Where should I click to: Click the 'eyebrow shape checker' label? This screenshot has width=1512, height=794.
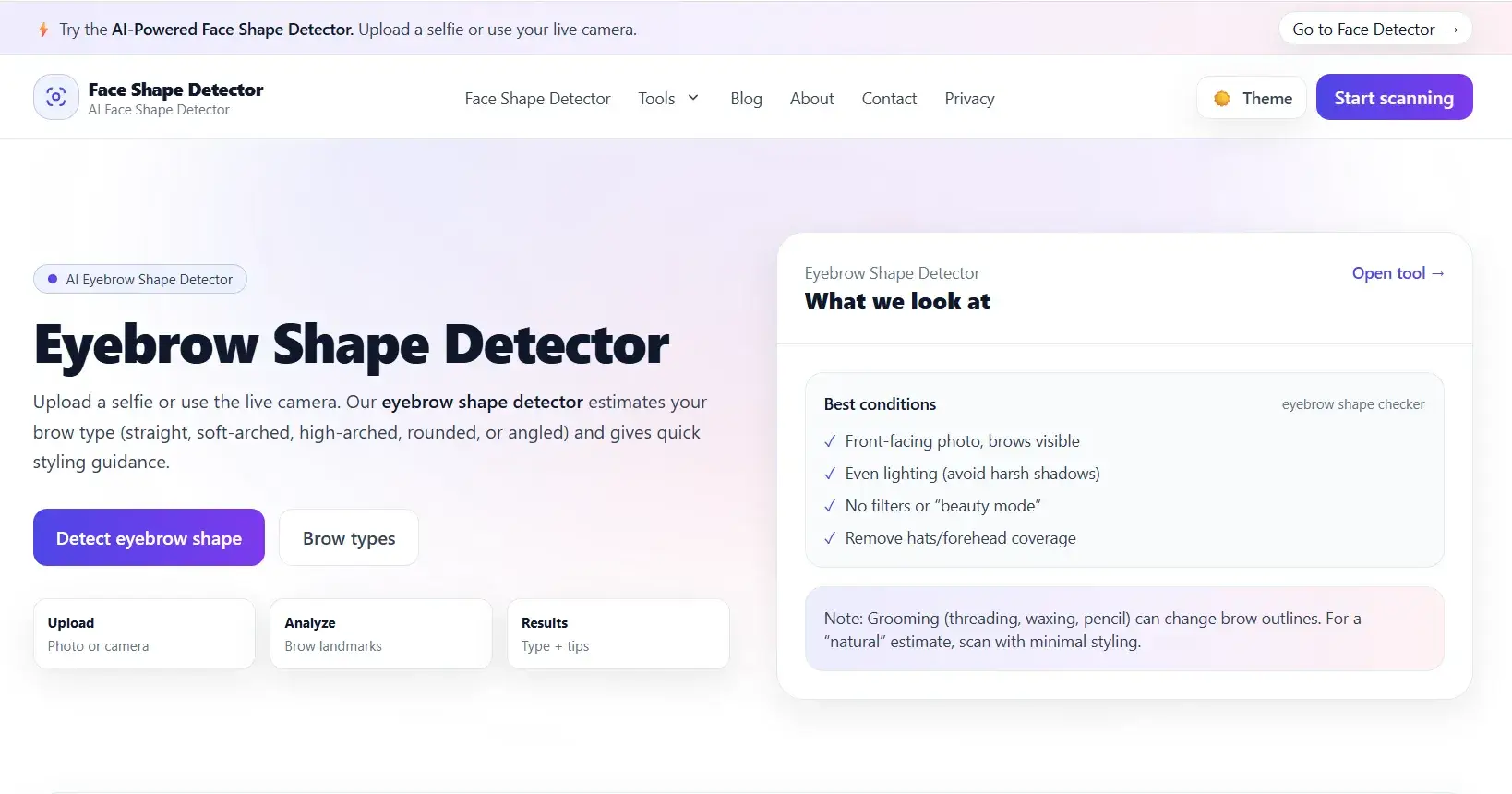[1352, 404]
